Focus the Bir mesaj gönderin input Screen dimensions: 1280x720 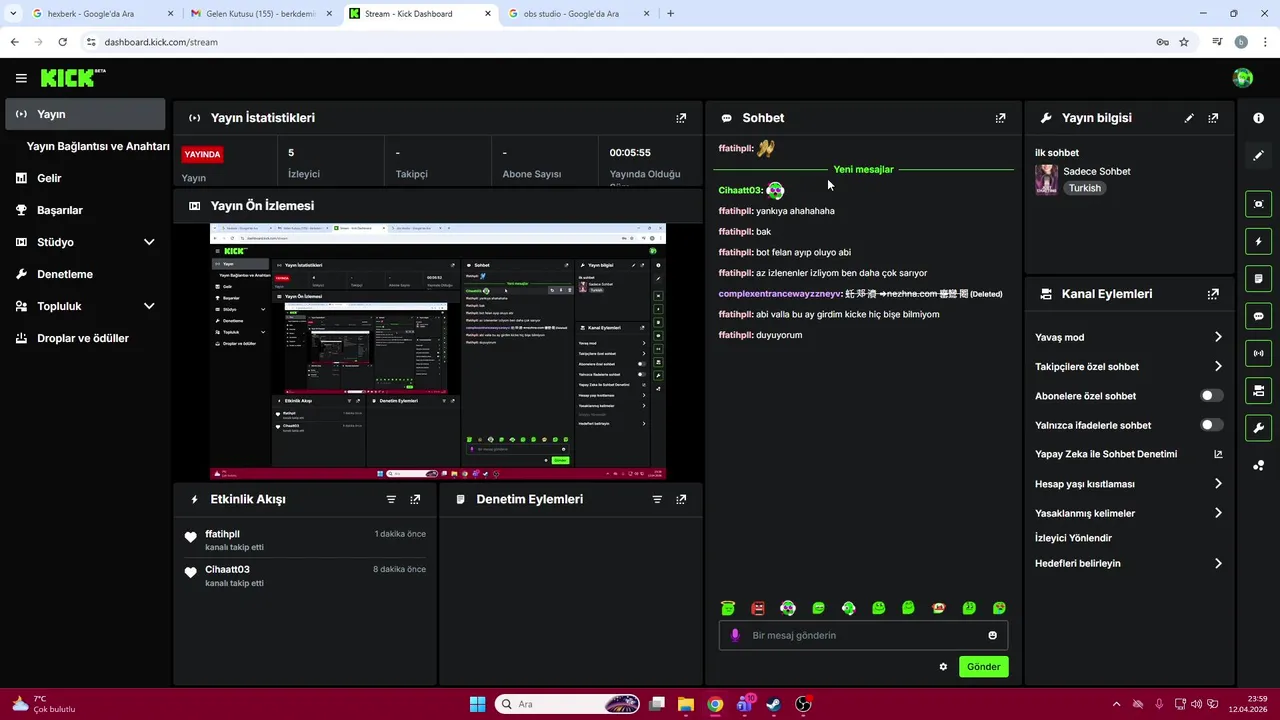[863, 635]
